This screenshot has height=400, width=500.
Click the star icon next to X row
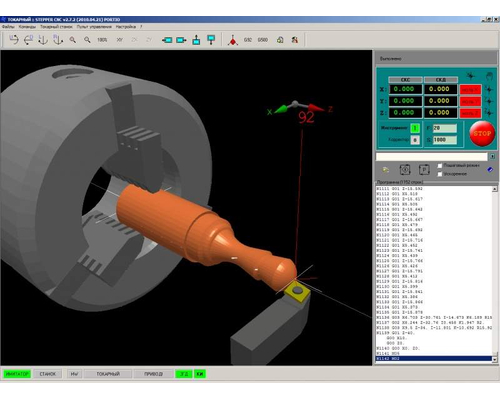pyautogui.click(x=489, y=89)
